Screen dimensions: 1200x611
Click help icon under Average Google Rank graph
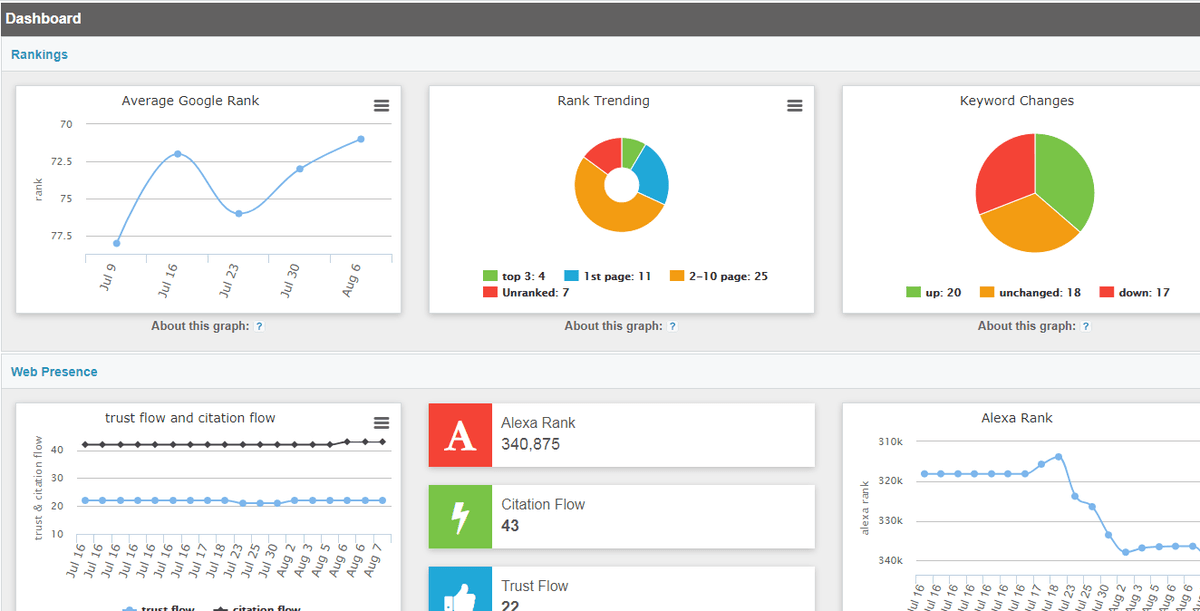click(259, 326)
